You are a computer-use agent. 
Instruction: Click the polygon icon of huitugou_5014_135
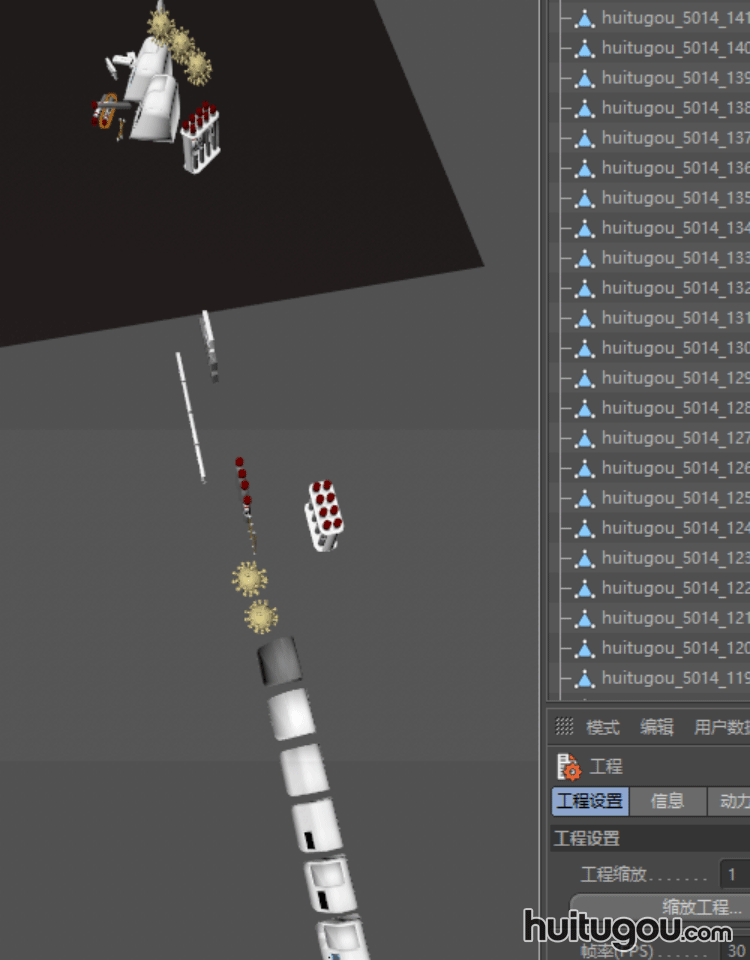click(585, 199)
